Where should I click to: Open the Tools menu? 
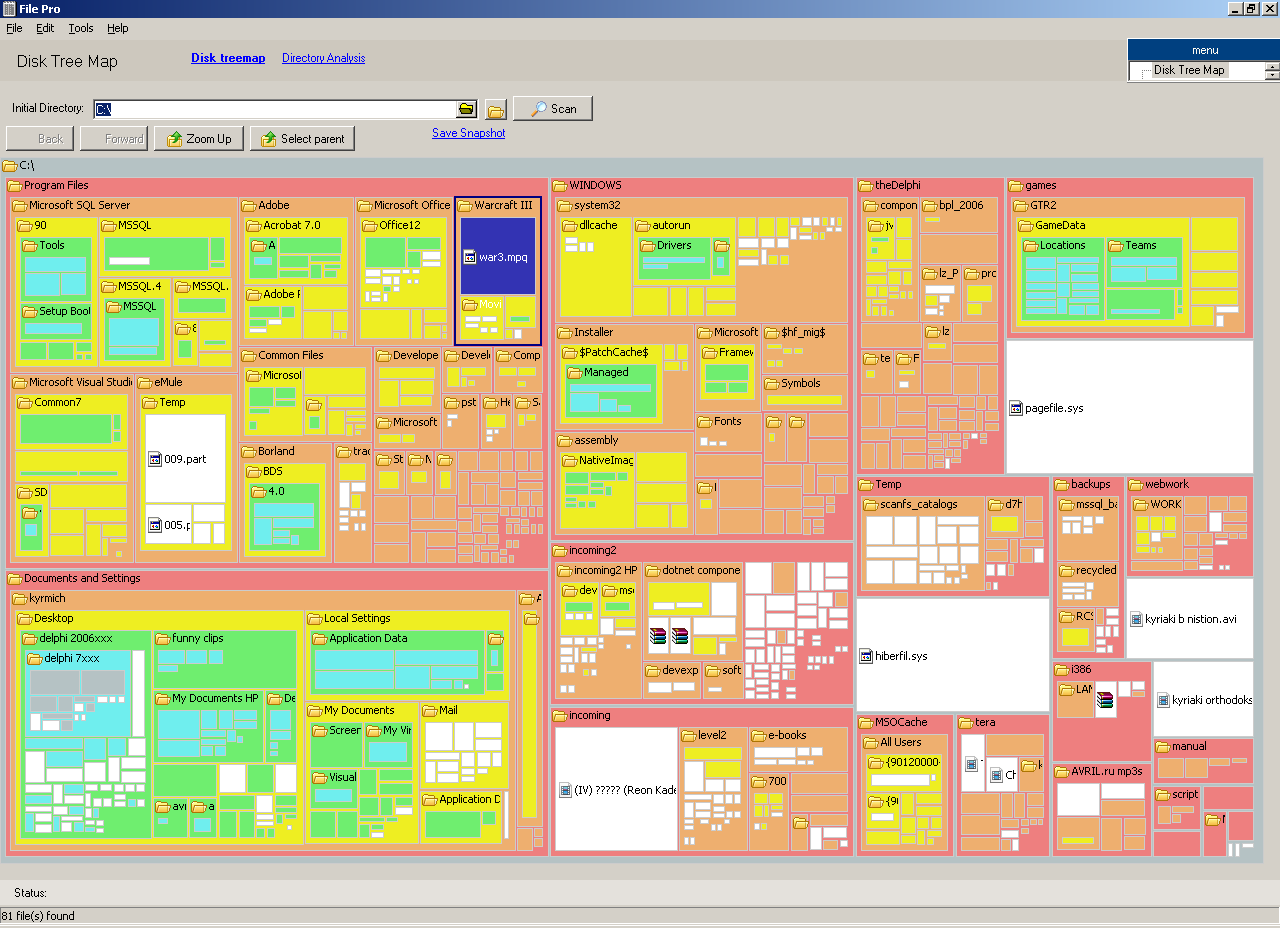coord(80,28)
